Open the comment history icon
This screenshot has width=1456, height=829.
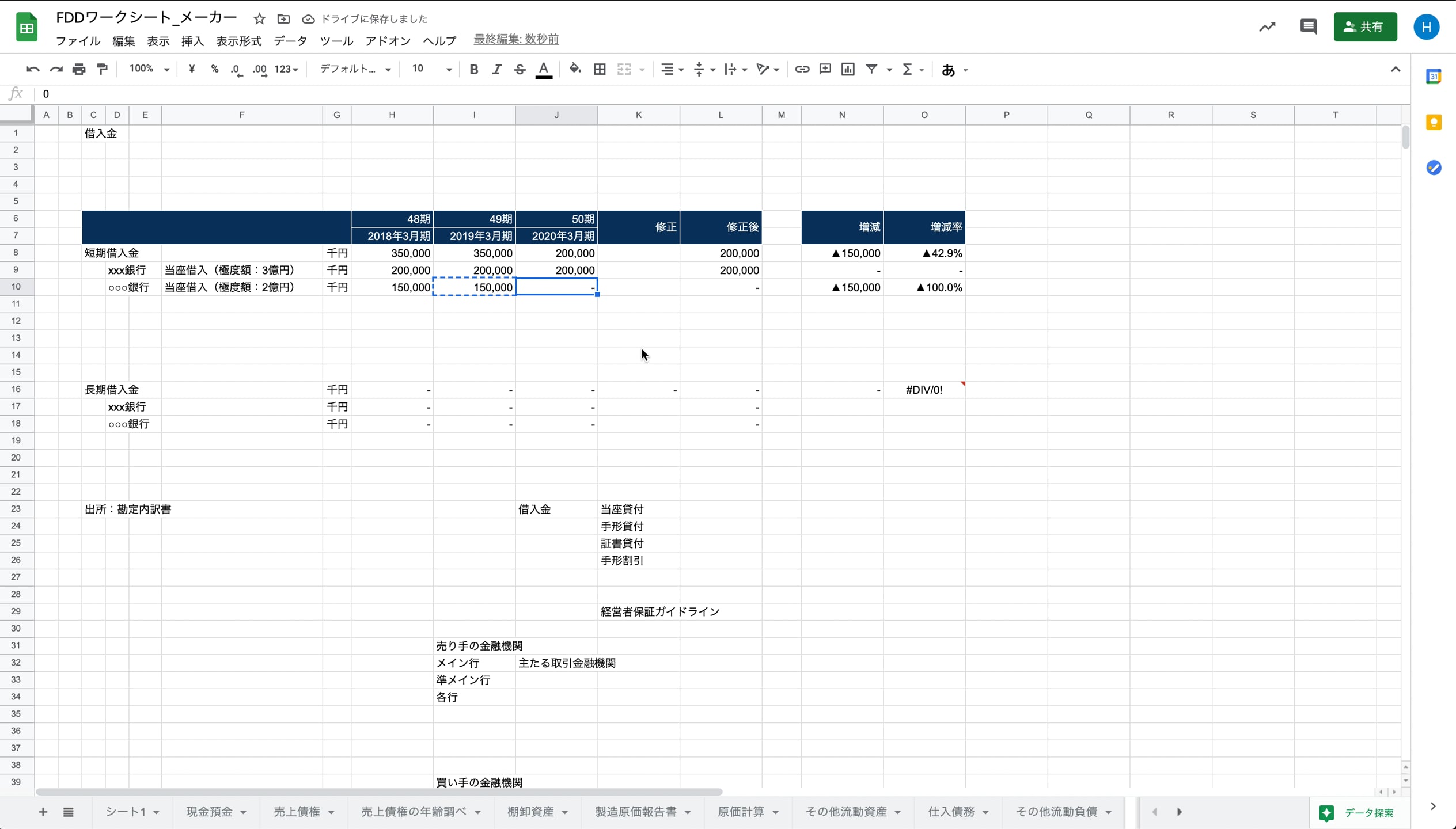[x=1308, y=26]
